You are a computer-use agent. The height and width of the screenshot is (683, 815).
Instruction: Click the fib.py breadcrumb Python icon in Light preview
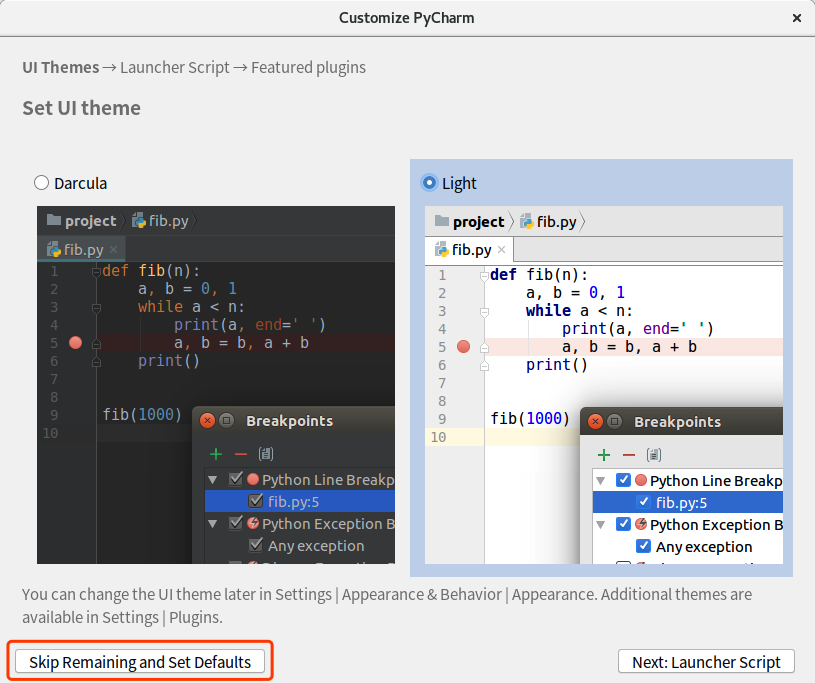(x=527, y=221)
